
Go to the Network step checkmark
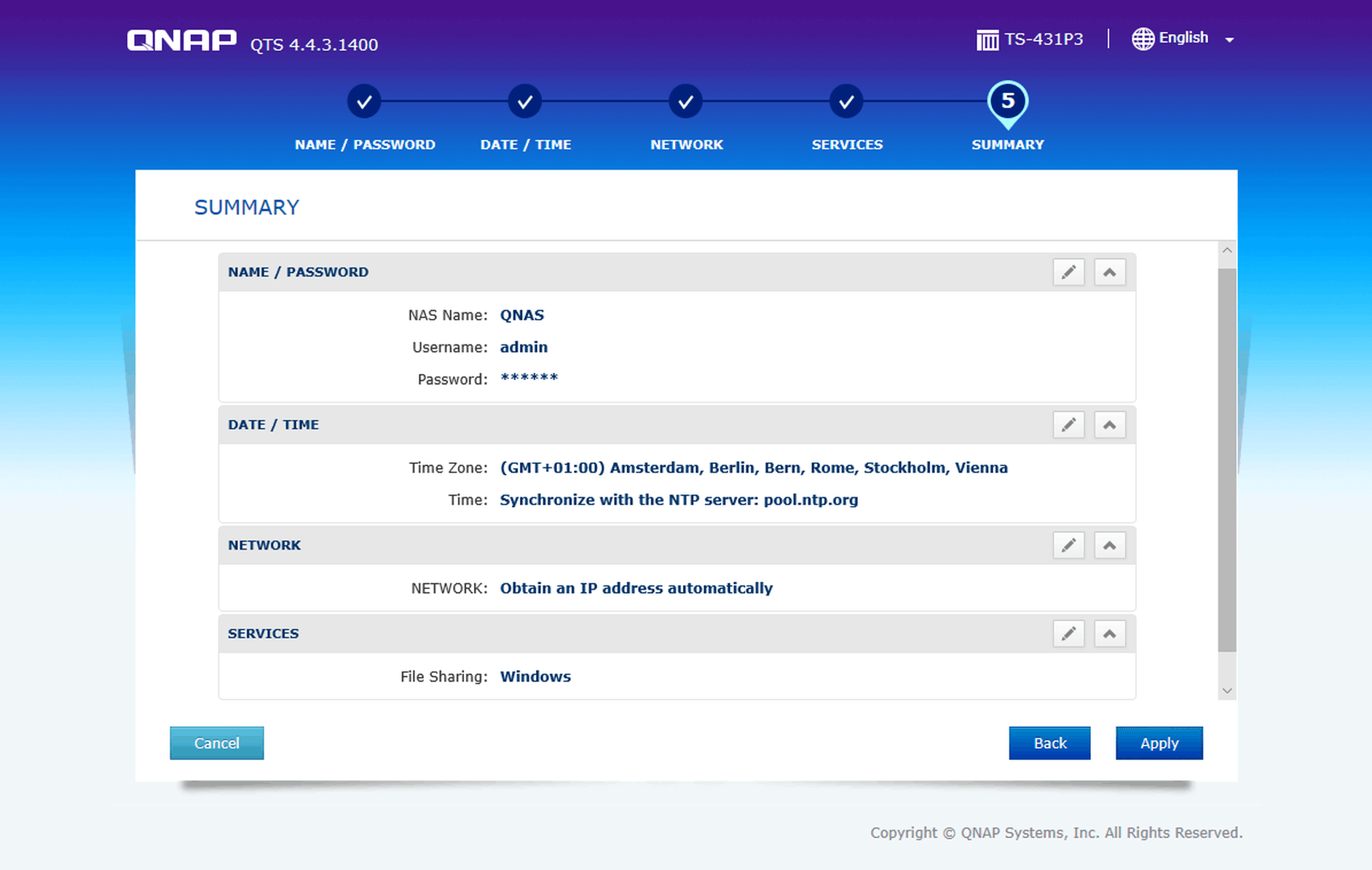tap(686, 101)
